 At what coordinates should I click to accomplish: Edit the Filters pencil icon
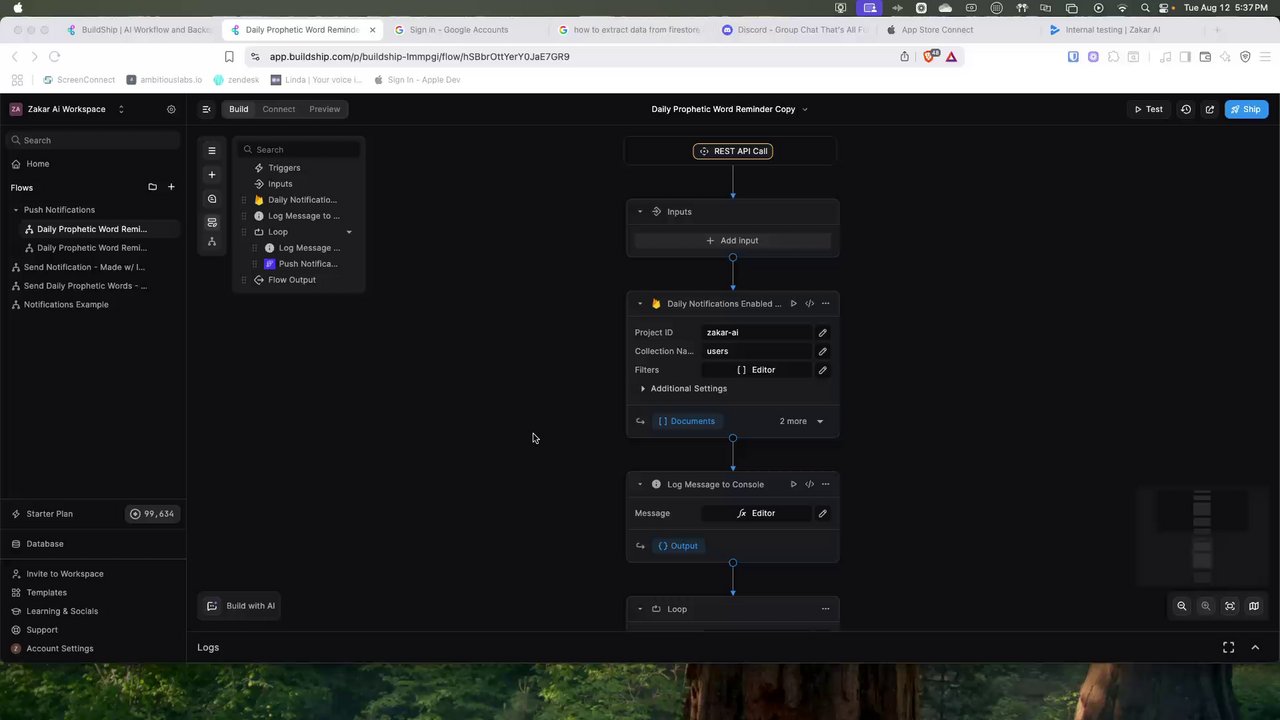[822, 370]
